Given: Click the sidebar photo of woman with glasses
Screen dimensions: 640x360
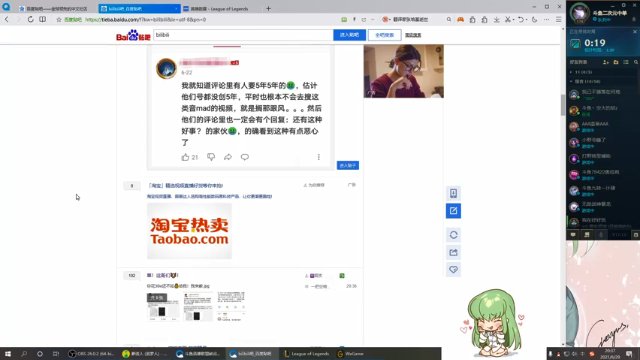Looking at the screenshot, I should click(x=404, y=71).
